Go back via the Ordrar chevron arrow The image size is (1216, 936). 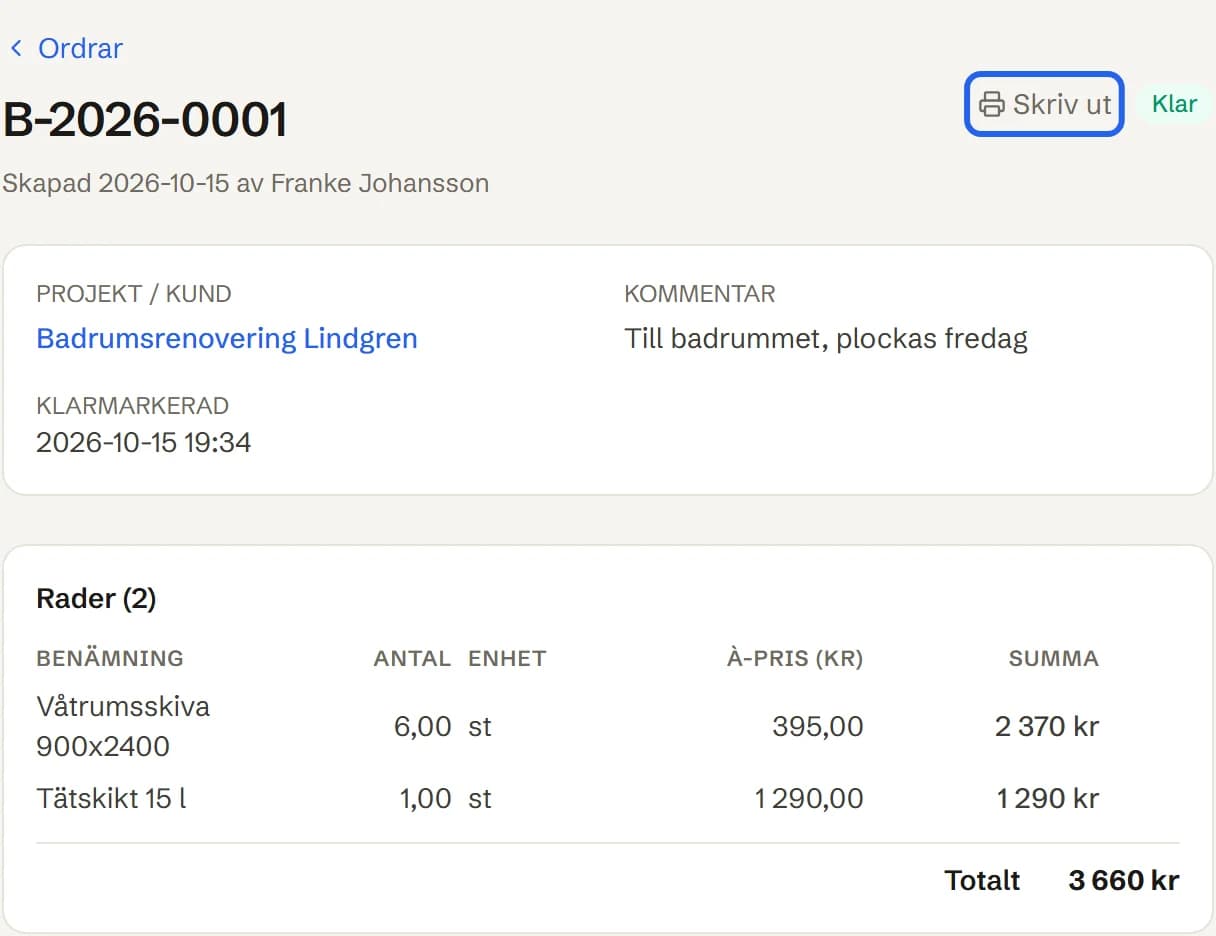coord(16,48)
